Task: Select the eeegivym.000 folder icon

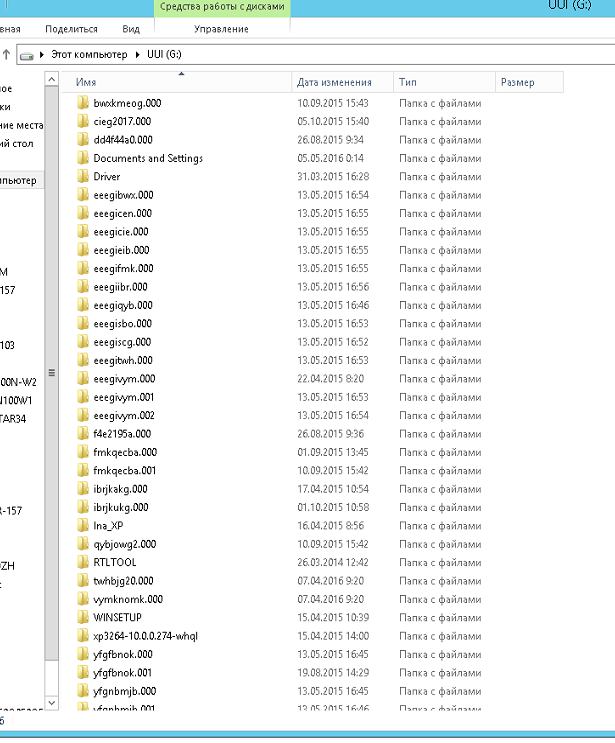Action: tap(83, 379)
